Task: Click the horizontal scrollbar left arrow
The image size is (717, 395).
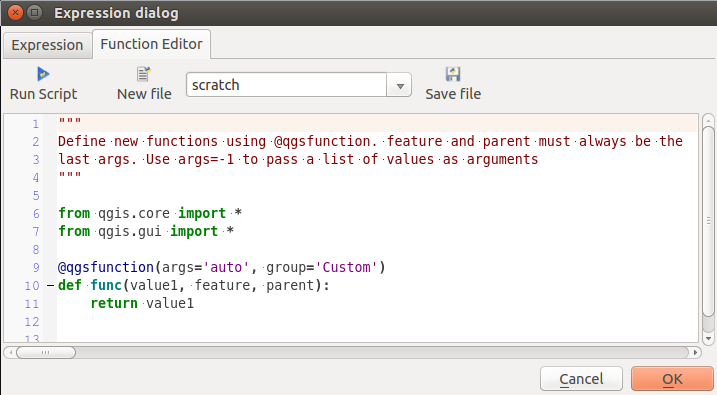Action: 11,352
